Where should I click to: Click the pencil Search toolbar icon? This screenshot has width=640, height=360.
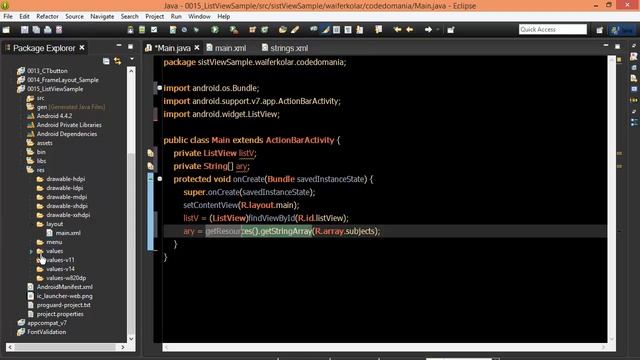(x=295, y=30)
